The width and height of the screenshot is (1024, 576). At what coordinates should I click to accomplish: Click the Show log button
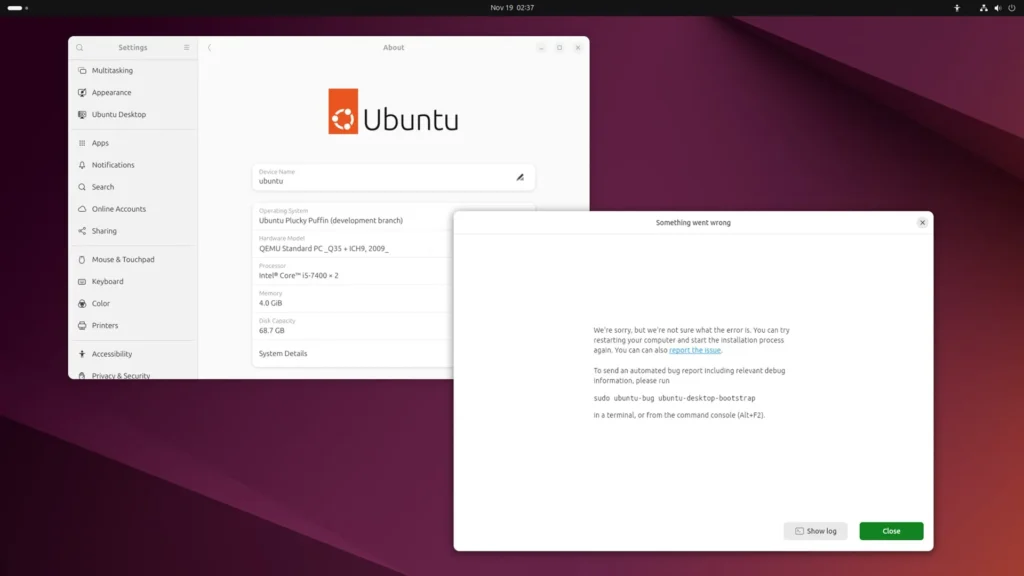pos(815,531)
